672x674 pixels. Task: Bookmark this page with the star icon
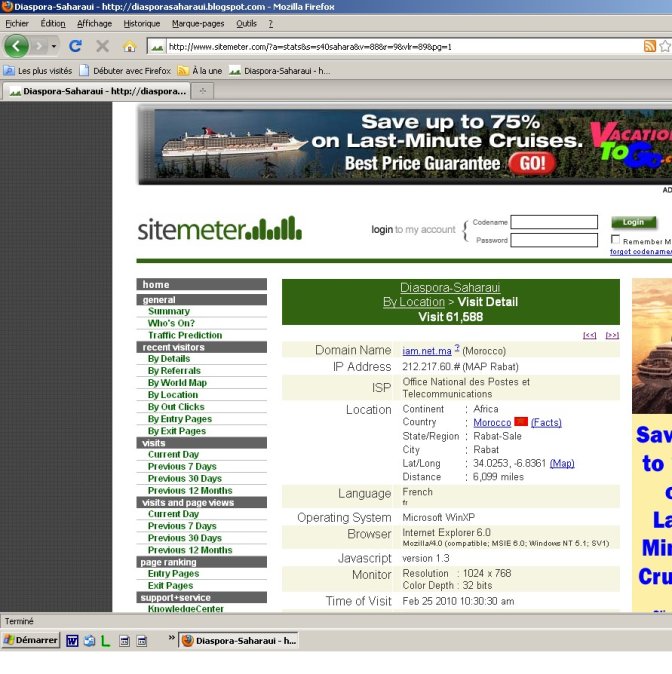click(665, 46)
